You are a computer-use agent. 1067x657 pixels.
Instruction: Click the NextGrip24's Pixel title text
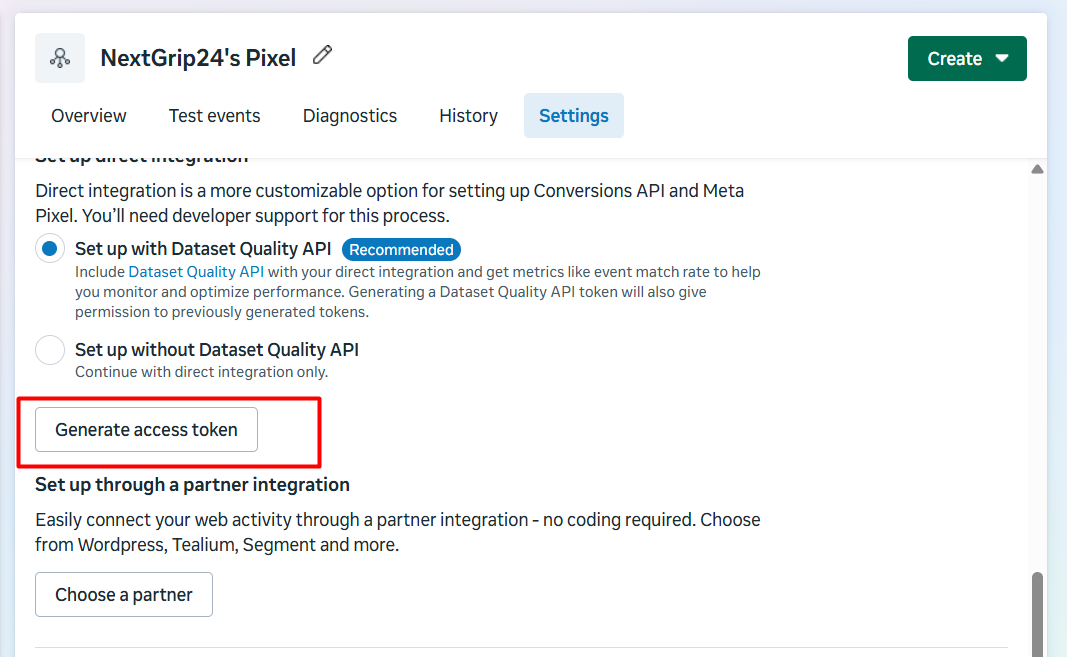[x=198, y=58]
